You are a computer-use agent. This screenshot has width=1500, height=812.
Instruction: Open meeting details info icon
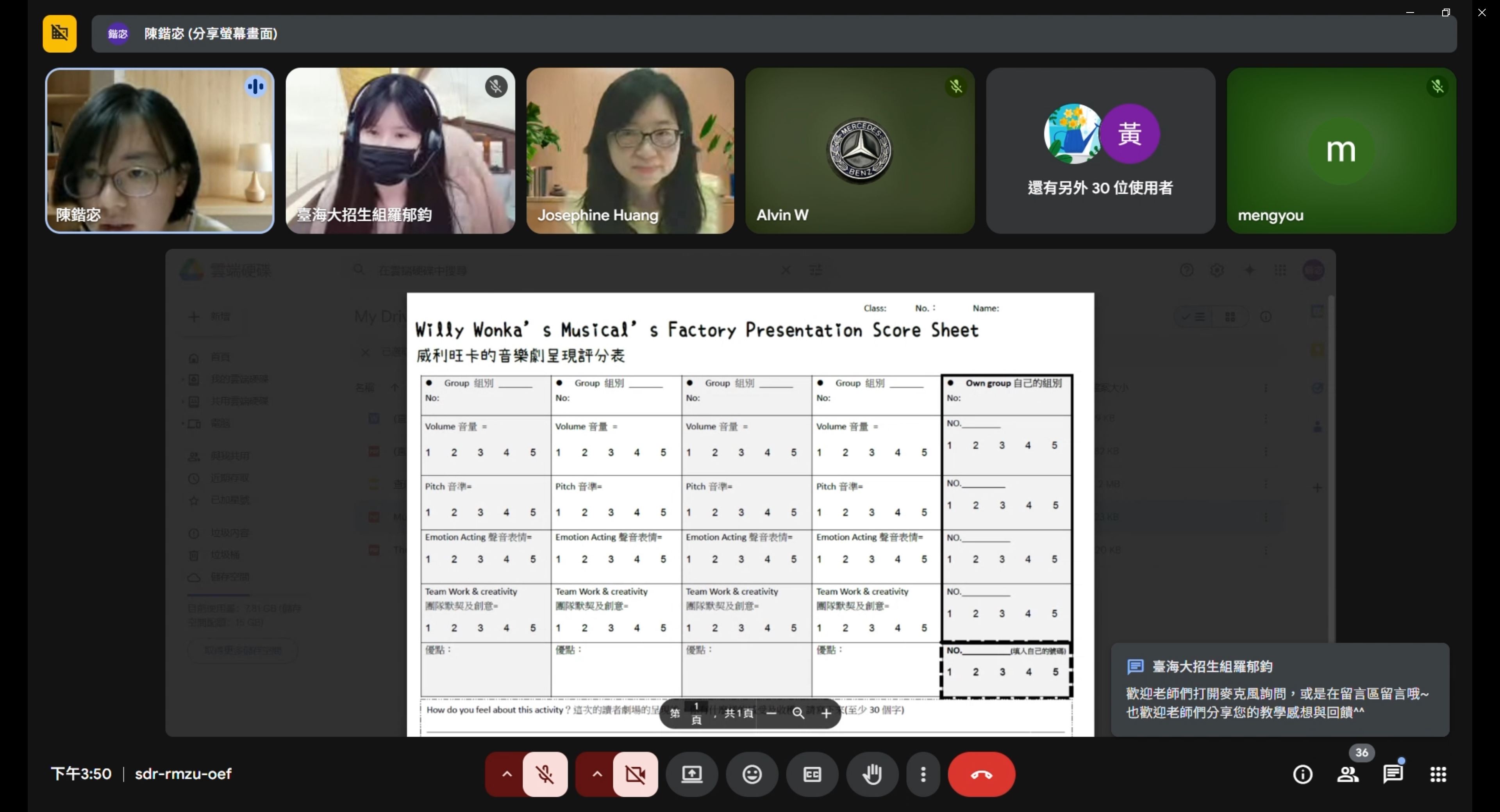point(1302,774)
